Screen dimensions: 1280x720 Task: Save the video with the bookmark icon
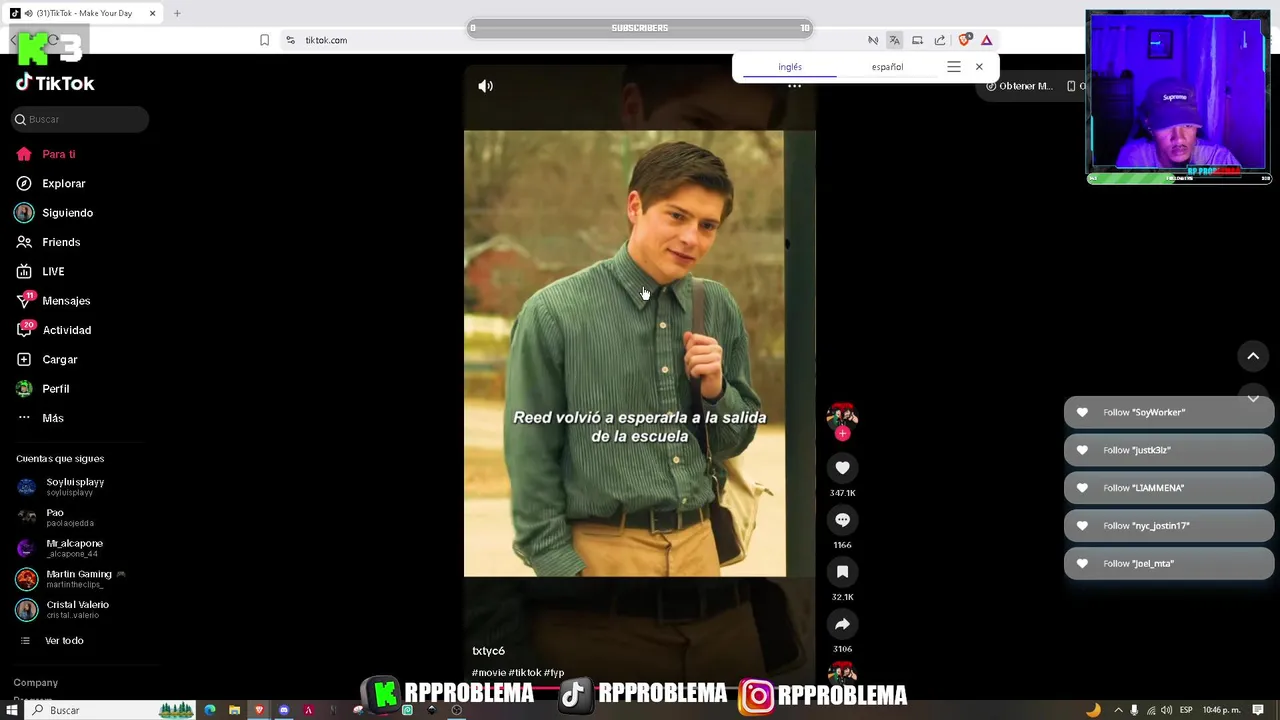[x=842, y=572]
